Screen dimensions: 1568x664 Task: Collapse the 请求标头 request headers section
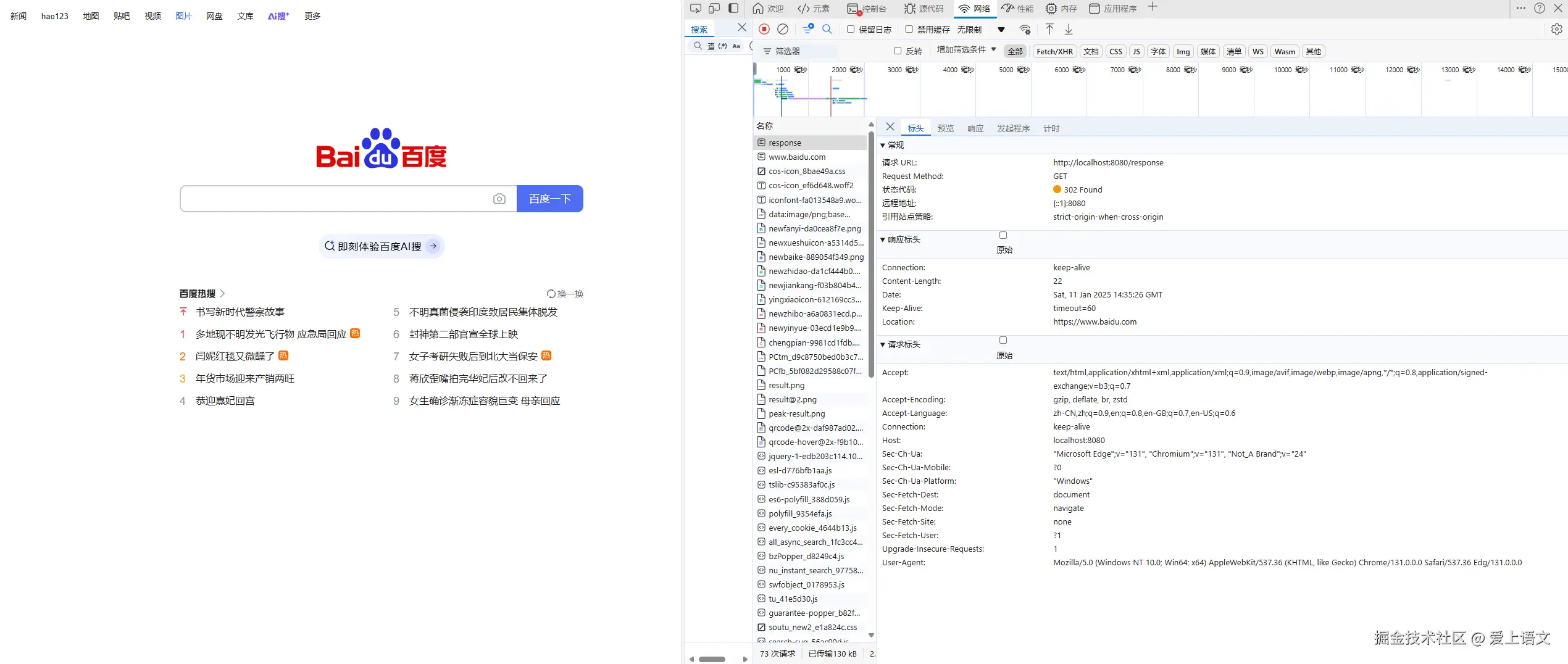point(883,344)
